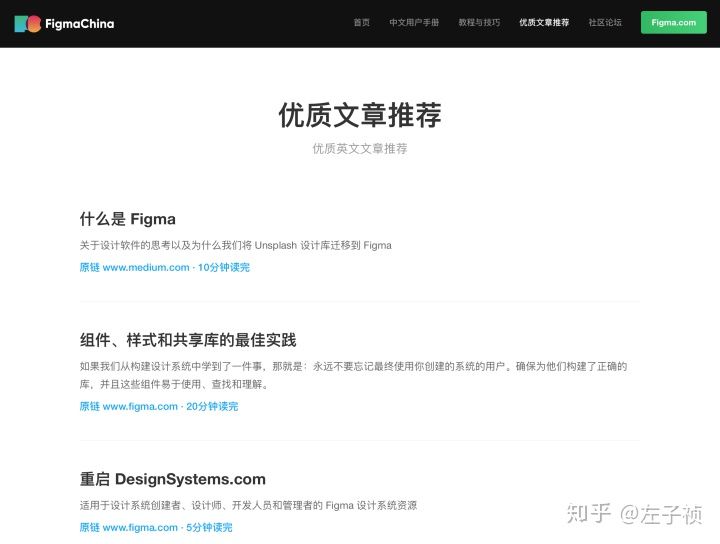Screen dimensions: 720x544
Task: Click the description 适用于设计系统创建者
Action: pyautogui.click(x=248, y=505)
